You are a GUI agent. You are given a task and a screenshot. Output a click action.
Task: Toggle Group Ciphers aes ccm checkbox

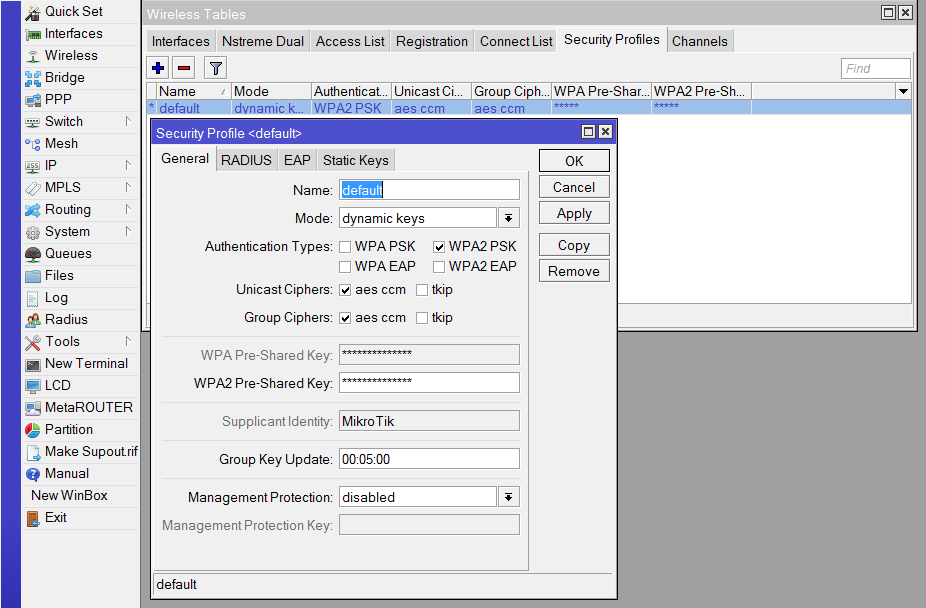click(x=345, y=318)
